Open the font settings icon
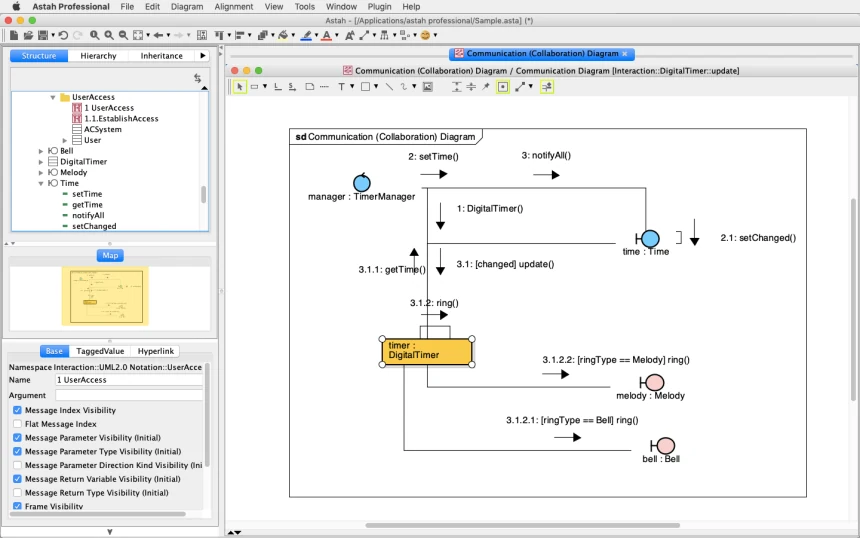 [x=349, y=35]
